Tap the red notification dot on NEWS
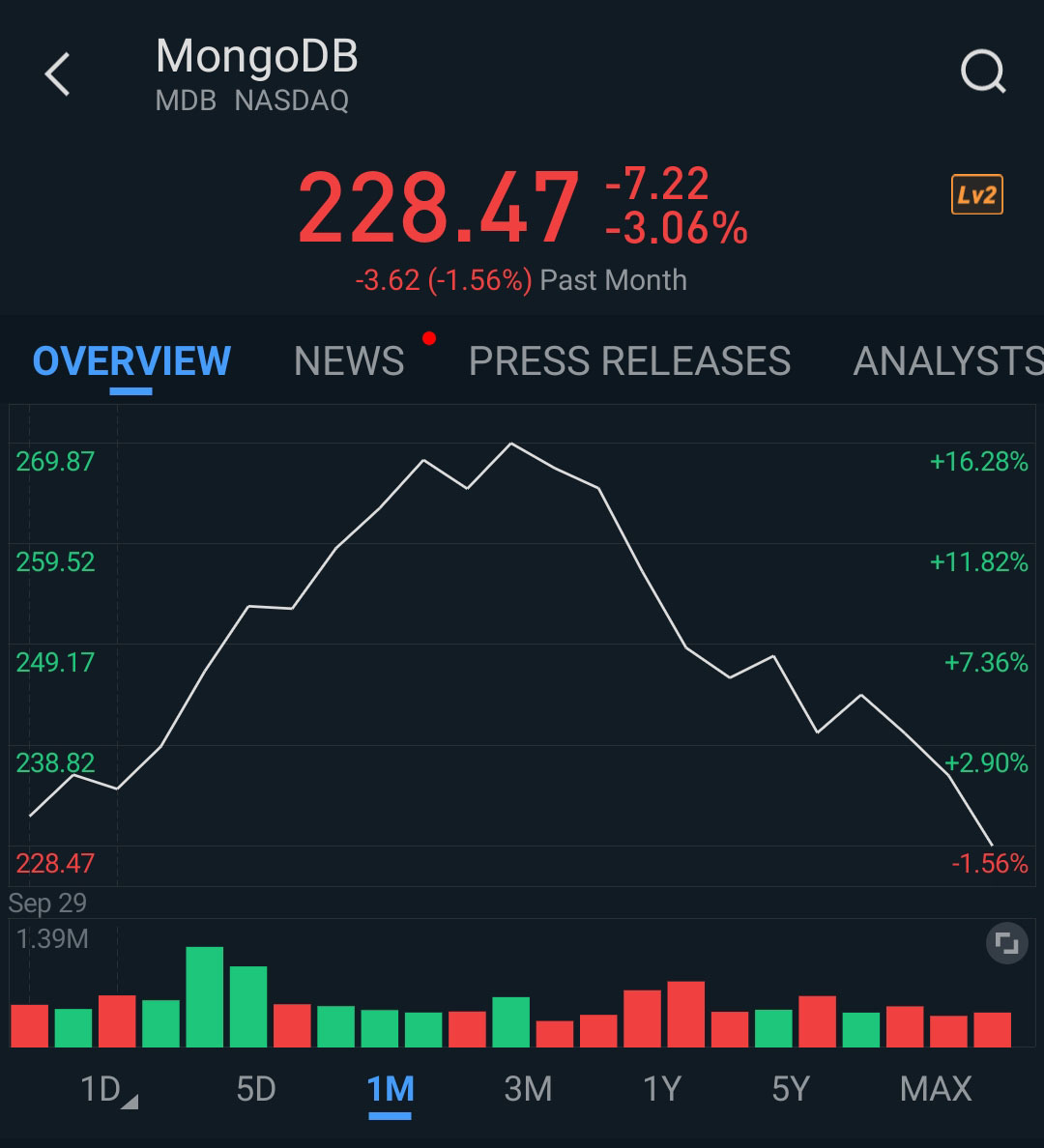1044x1148 pixels. click(x=429, y=338)
